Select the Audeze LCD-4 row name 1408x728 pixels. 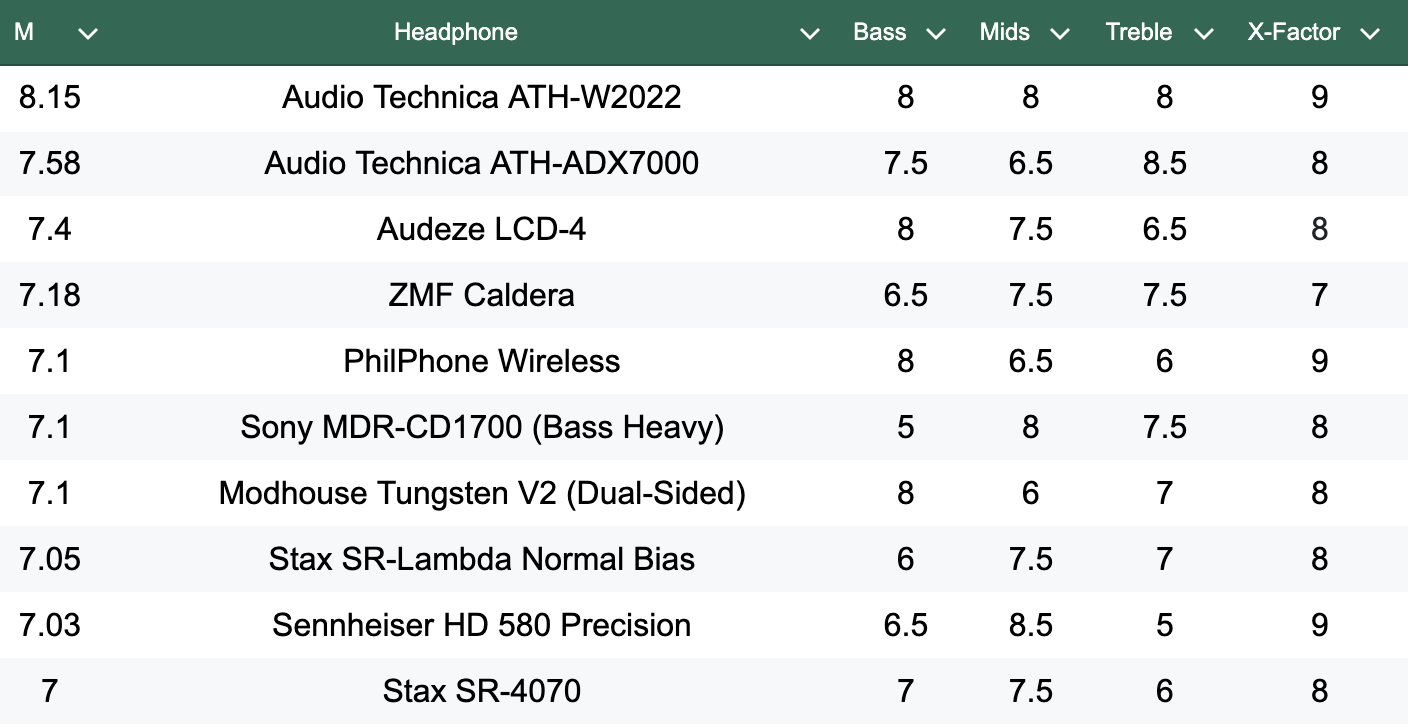[481, 229]
